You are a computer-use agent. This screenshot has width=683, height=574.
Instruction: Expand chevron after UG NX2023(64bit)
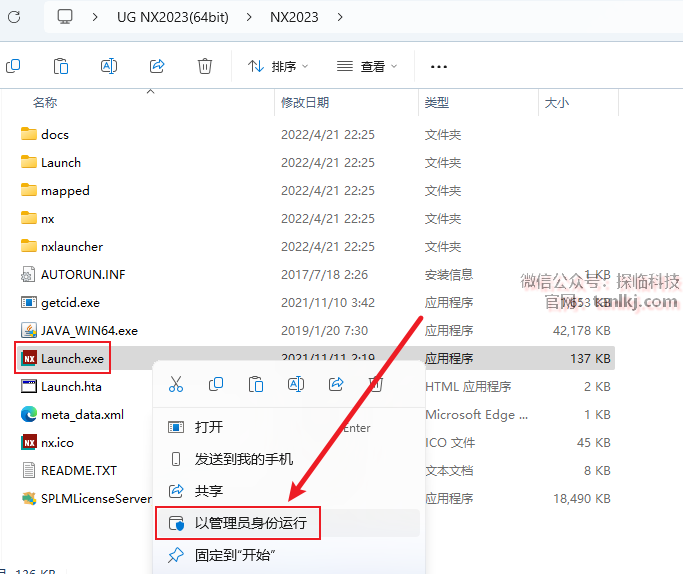[249, 17]
